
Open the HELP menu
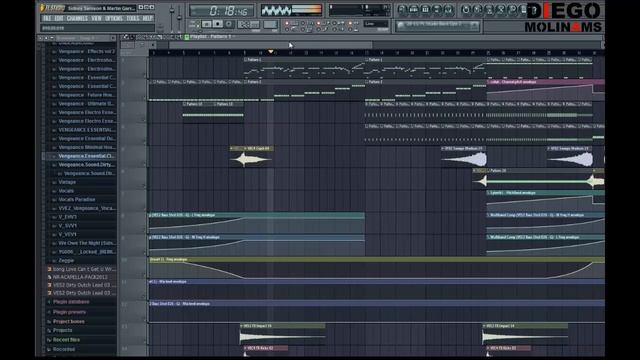pyautogui.click(x=147, y=18)
